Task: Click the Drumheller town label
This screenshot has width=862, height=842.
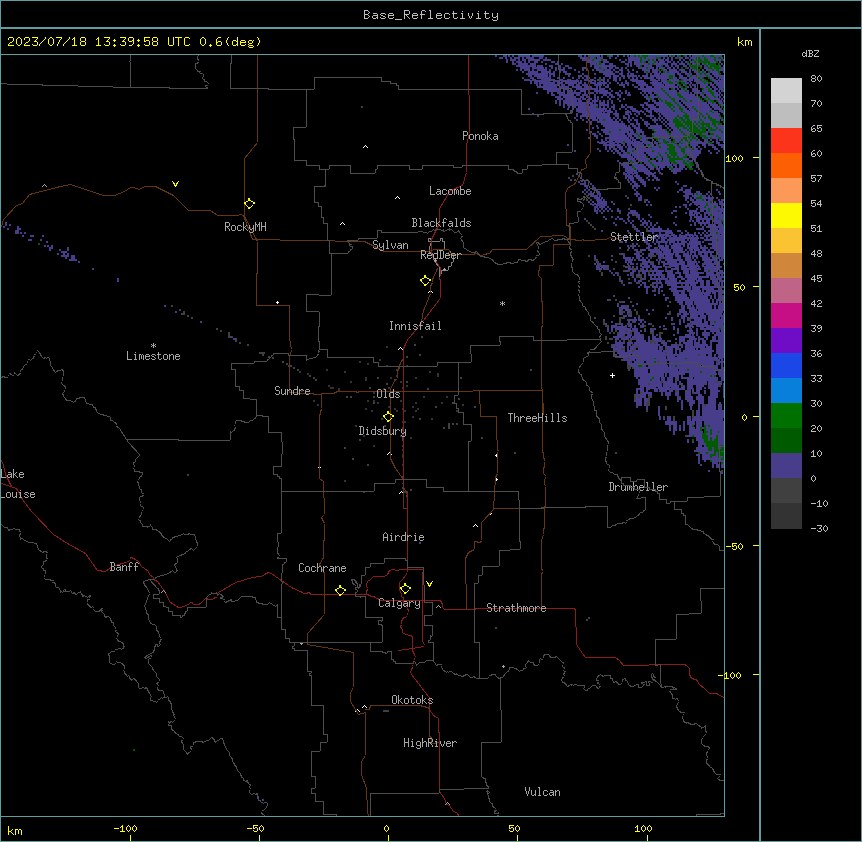Action: pyautogui.click(x=638, y=487)
